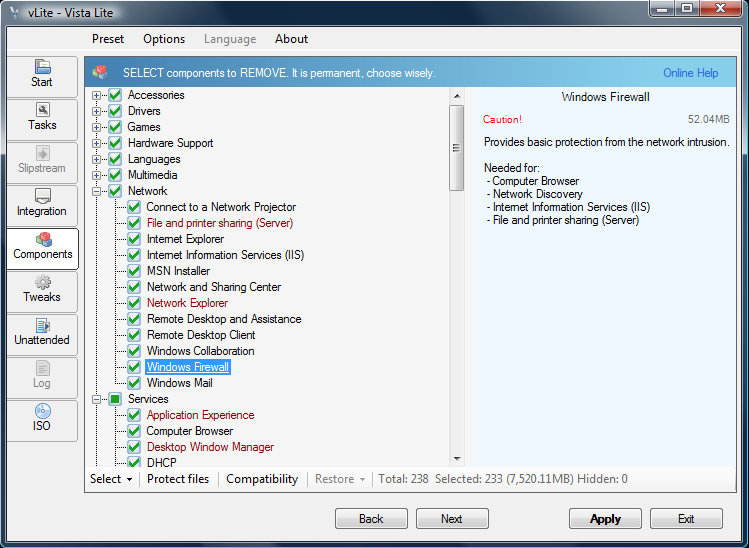Click Protect files in the bottom toolbar
Viewport: 749px width, 548px height.
point(178,479)
